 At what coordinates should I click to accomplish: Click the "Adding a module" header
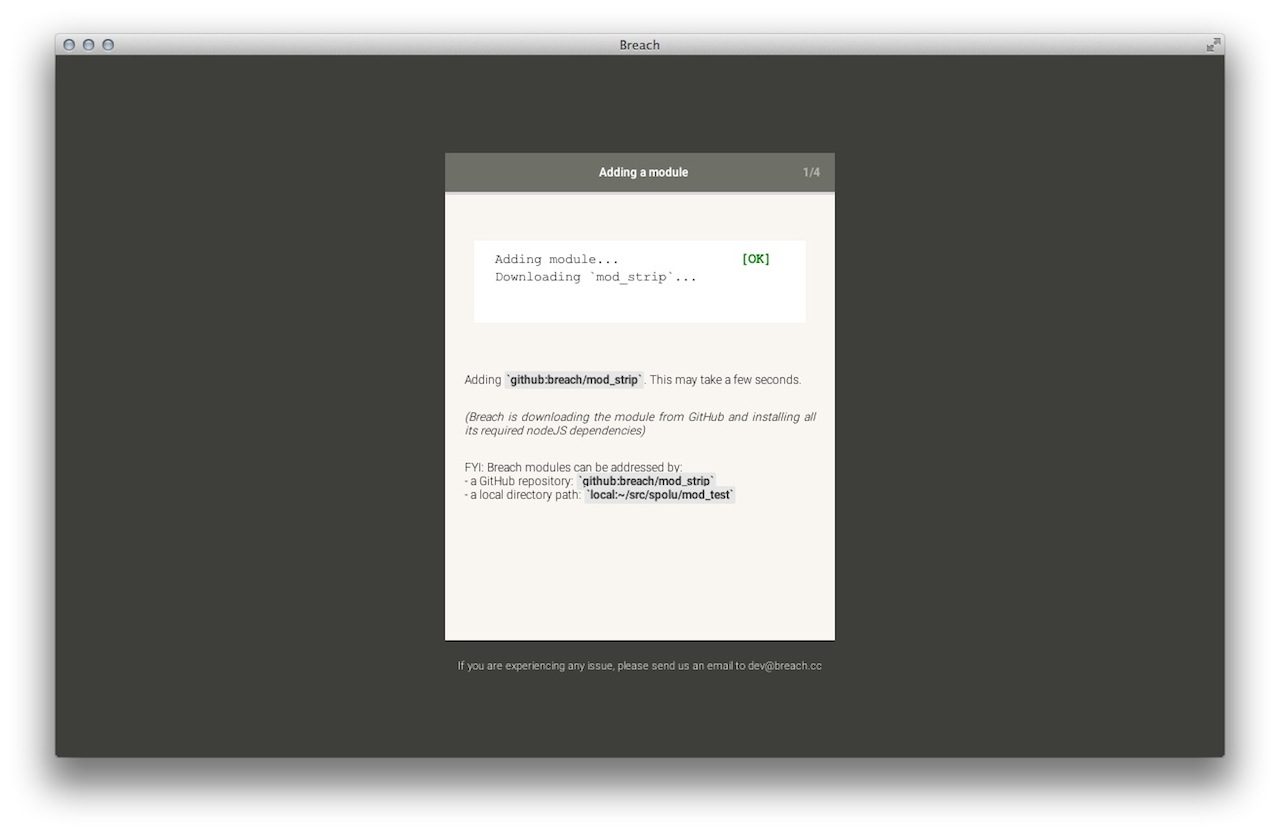643,172
